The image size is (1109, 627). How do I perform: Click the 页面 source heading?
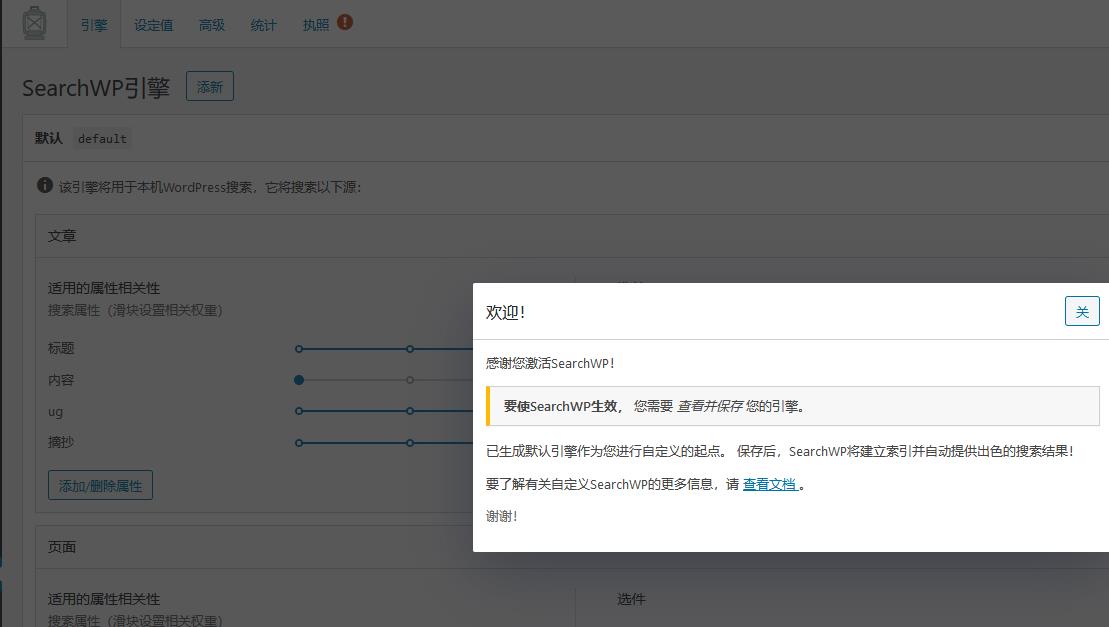(62, 547)
